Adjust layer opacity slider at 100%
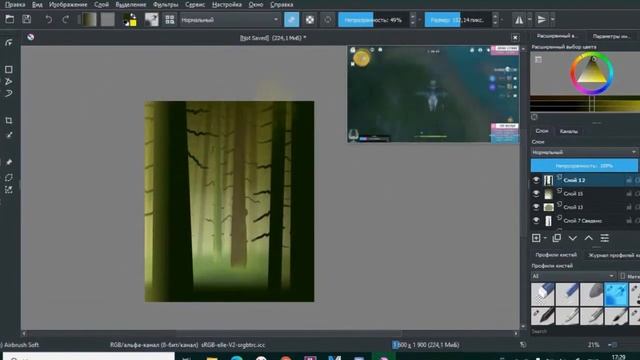Image resolution: width=640 pixels, height=360 pixels. [584, 166]
